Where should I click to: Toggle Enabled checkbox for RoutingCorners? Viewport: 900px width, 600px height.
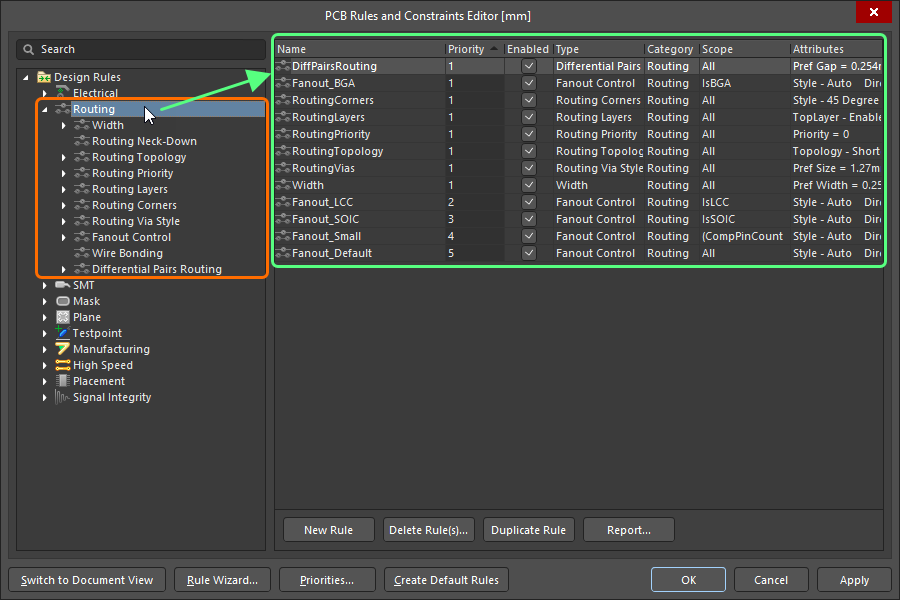529,100
